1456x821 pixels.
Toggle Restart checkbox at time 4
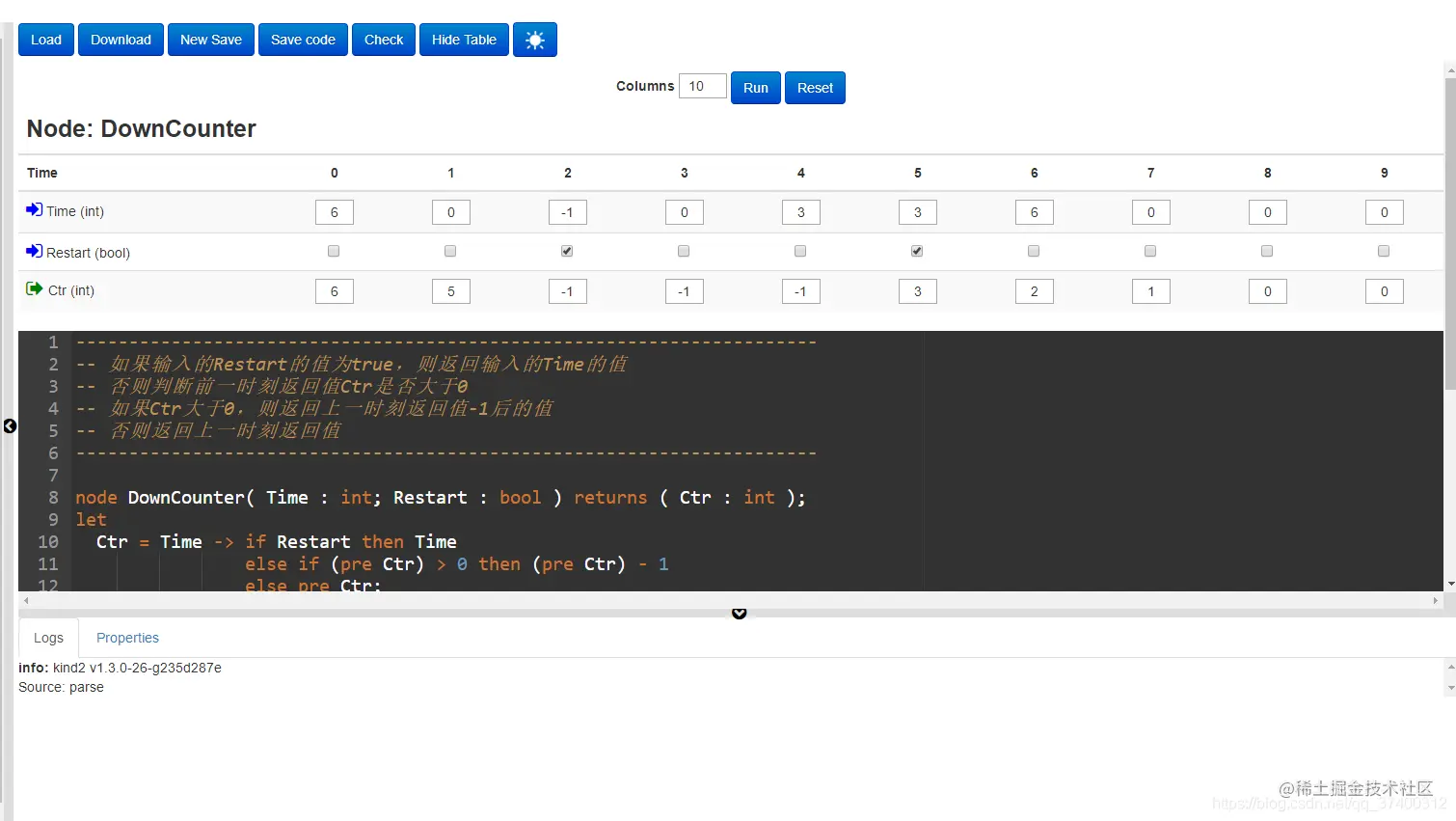coord(800,251)
